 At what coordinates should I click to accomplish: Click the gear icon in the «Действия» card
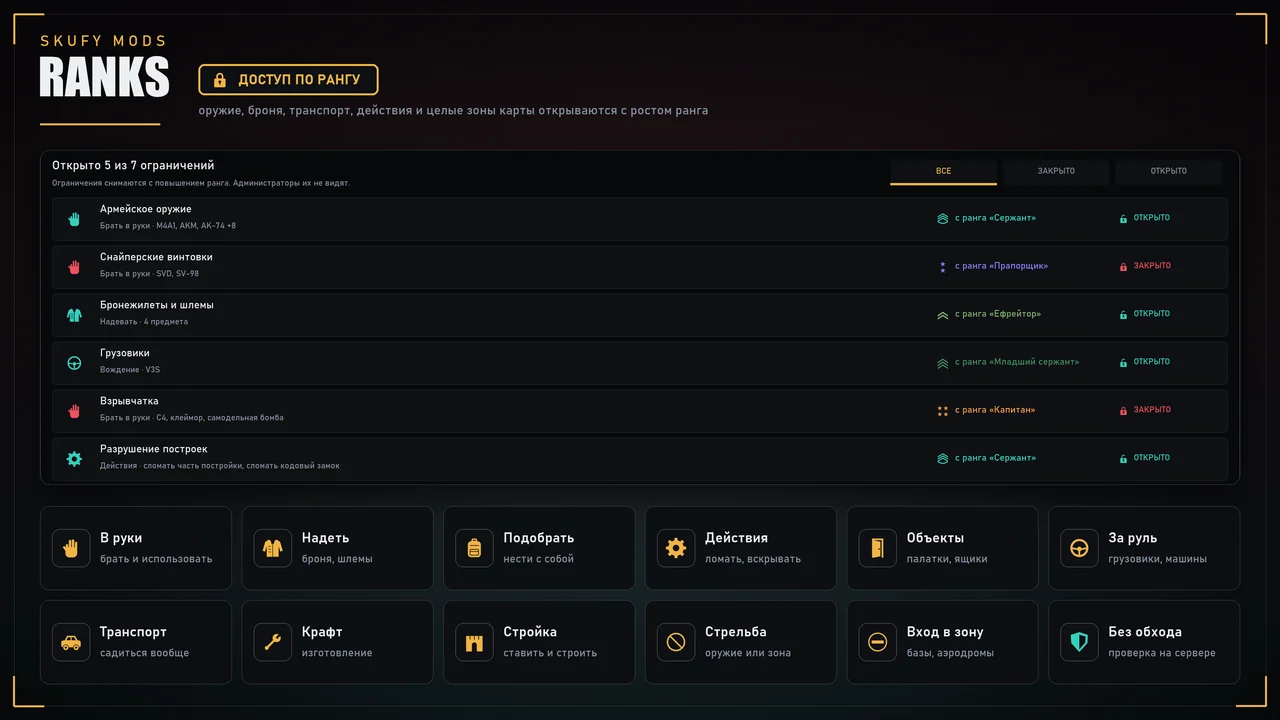pos(676,548)
